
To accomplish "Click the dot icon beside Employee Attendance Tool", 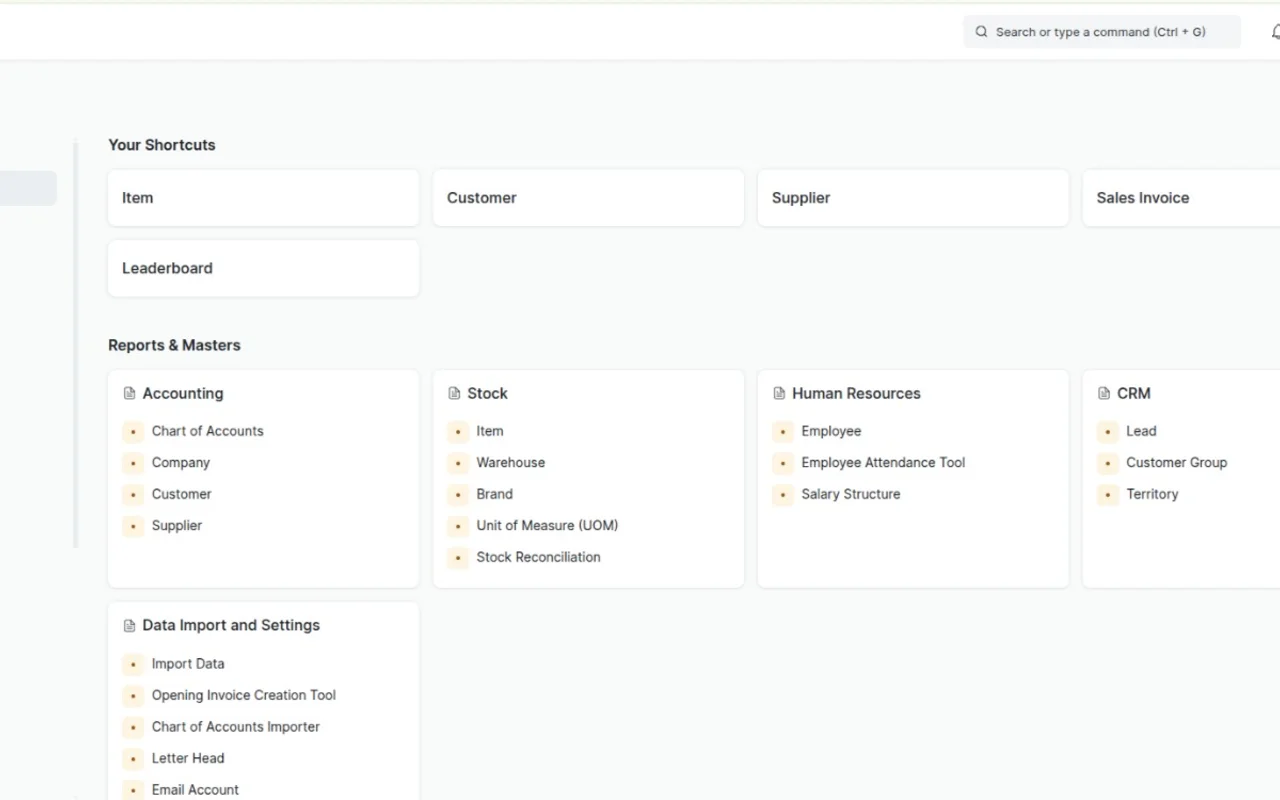I will coord(783,463).
